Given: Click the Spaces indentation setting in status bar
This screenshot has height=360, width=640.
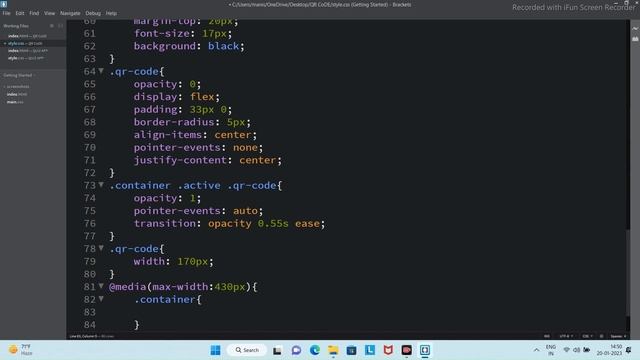Looking at the screenshot, I should pos(618,336).
